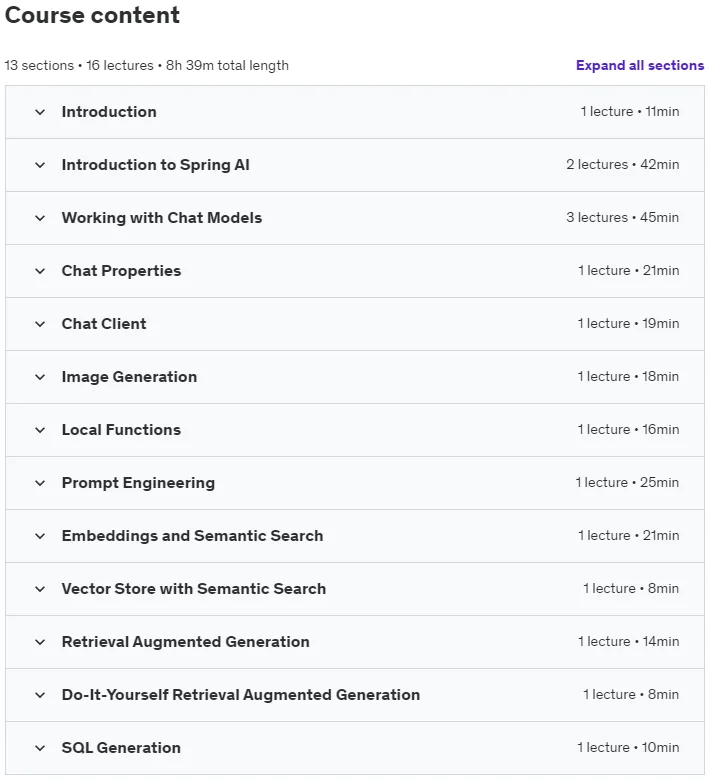Open Working with Chat Models chevron
710x781 pixels.
point(40,218)
